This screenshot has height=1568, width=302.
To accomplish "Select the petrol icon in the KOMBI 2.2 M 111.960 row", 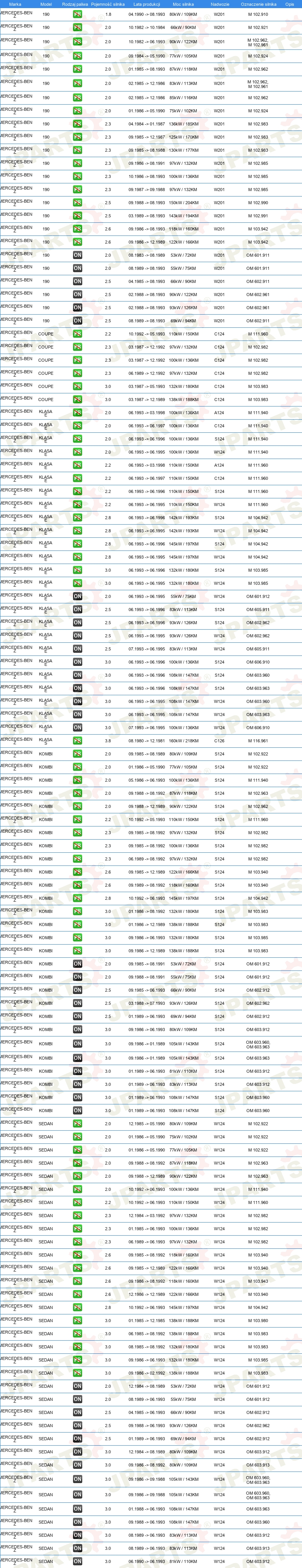I will [x=77, y=819].
